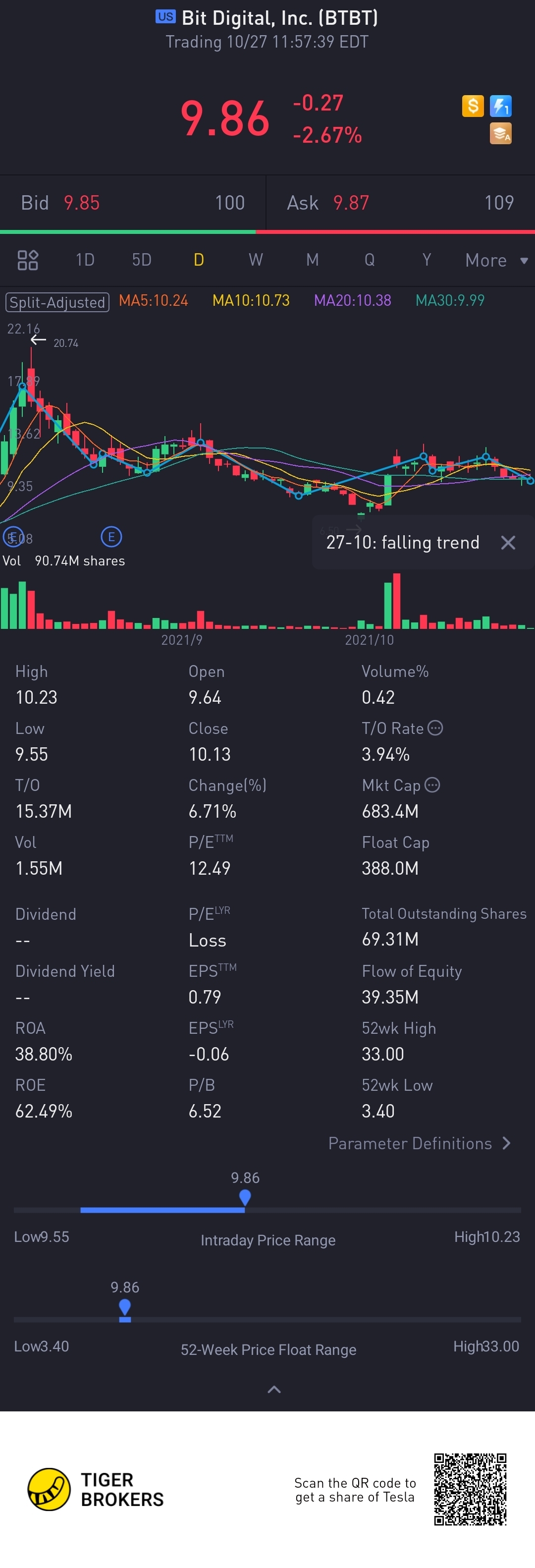Image resolution: width=535 pixels, height=1568 pixels.
Task: Switch to the 5D chart tab
Action: pyautogui.click(x=142, y=260)
